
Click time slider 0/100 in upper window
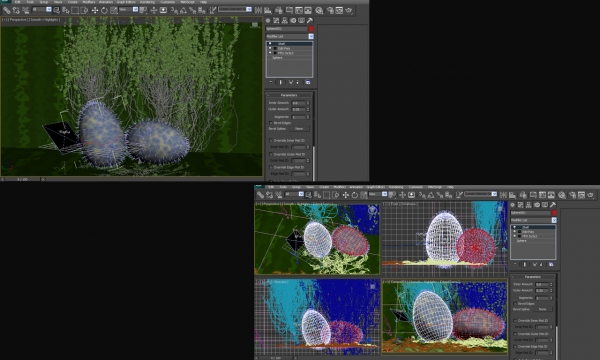[22, 179]
